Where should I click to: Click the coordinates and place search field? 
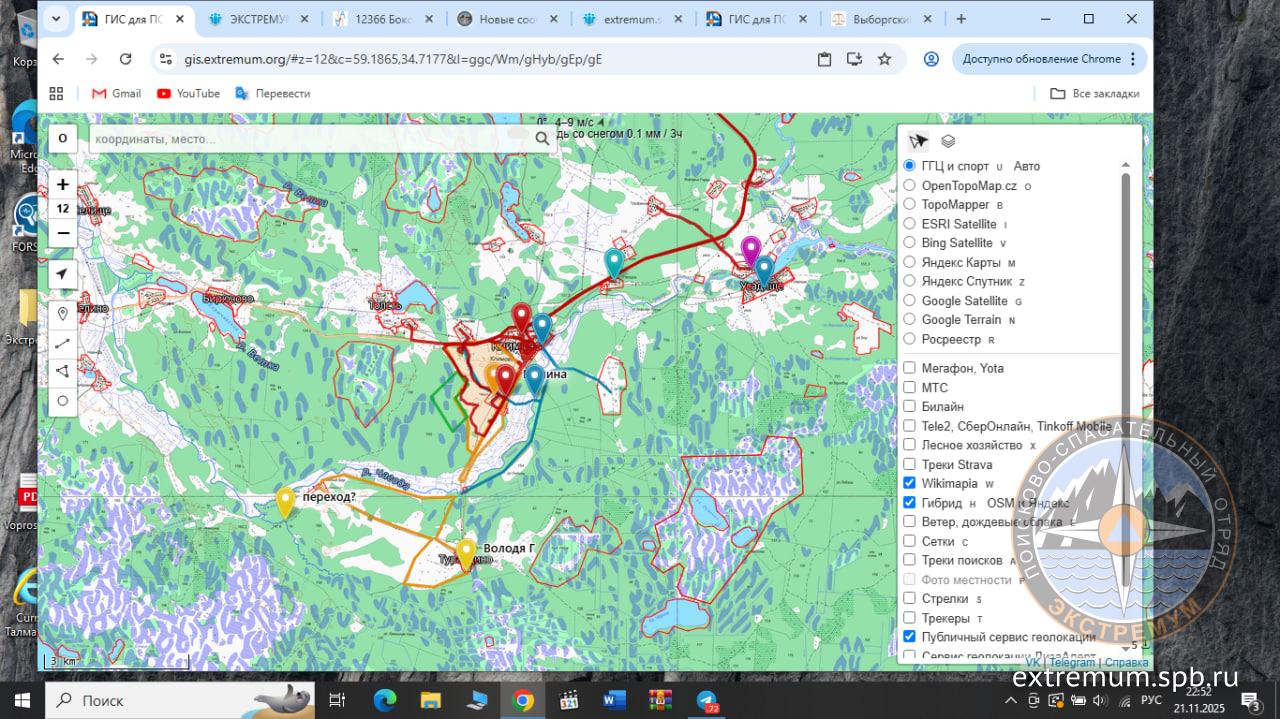310,139
